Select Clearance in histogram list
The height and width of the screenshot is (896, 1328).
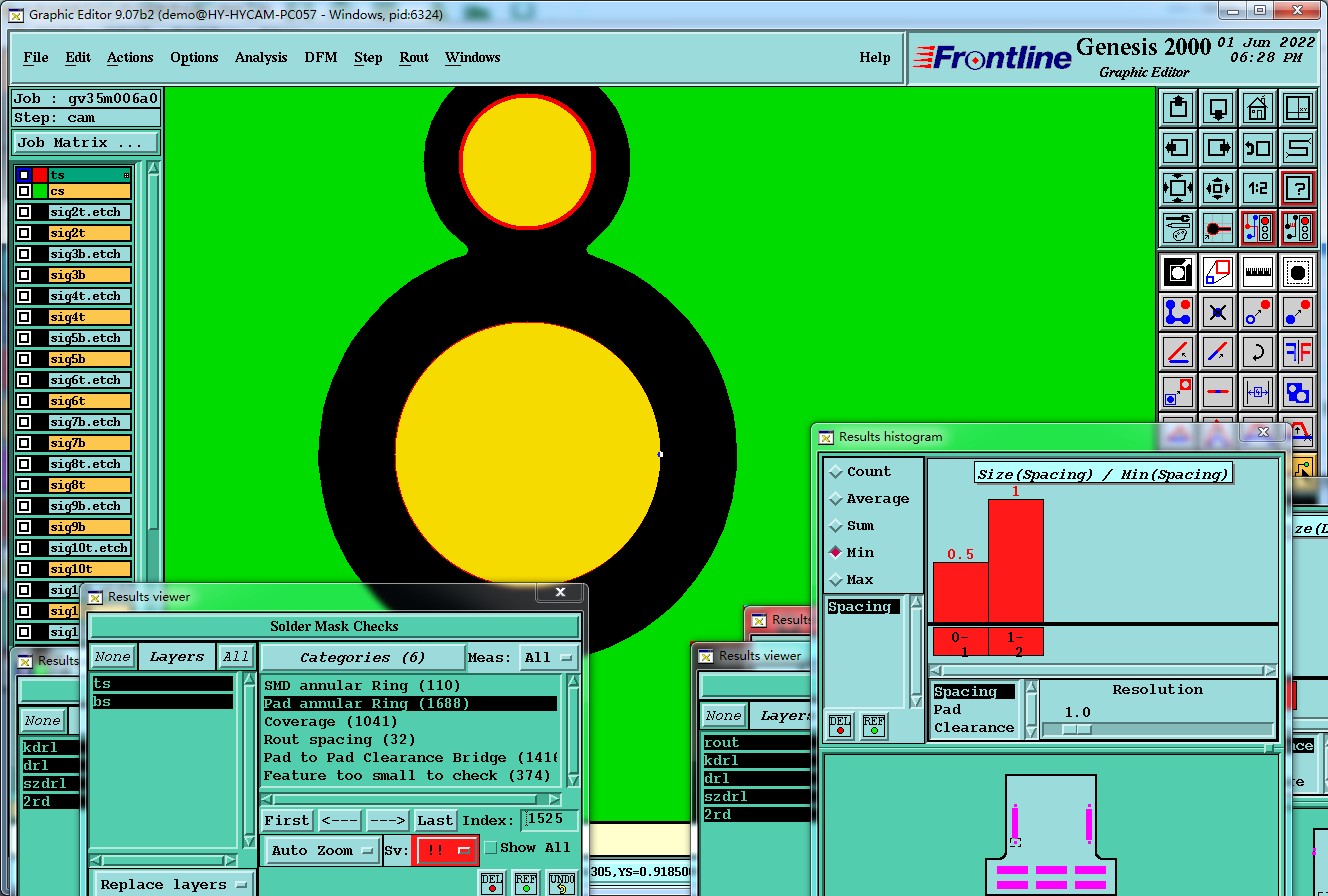[974, 728]
